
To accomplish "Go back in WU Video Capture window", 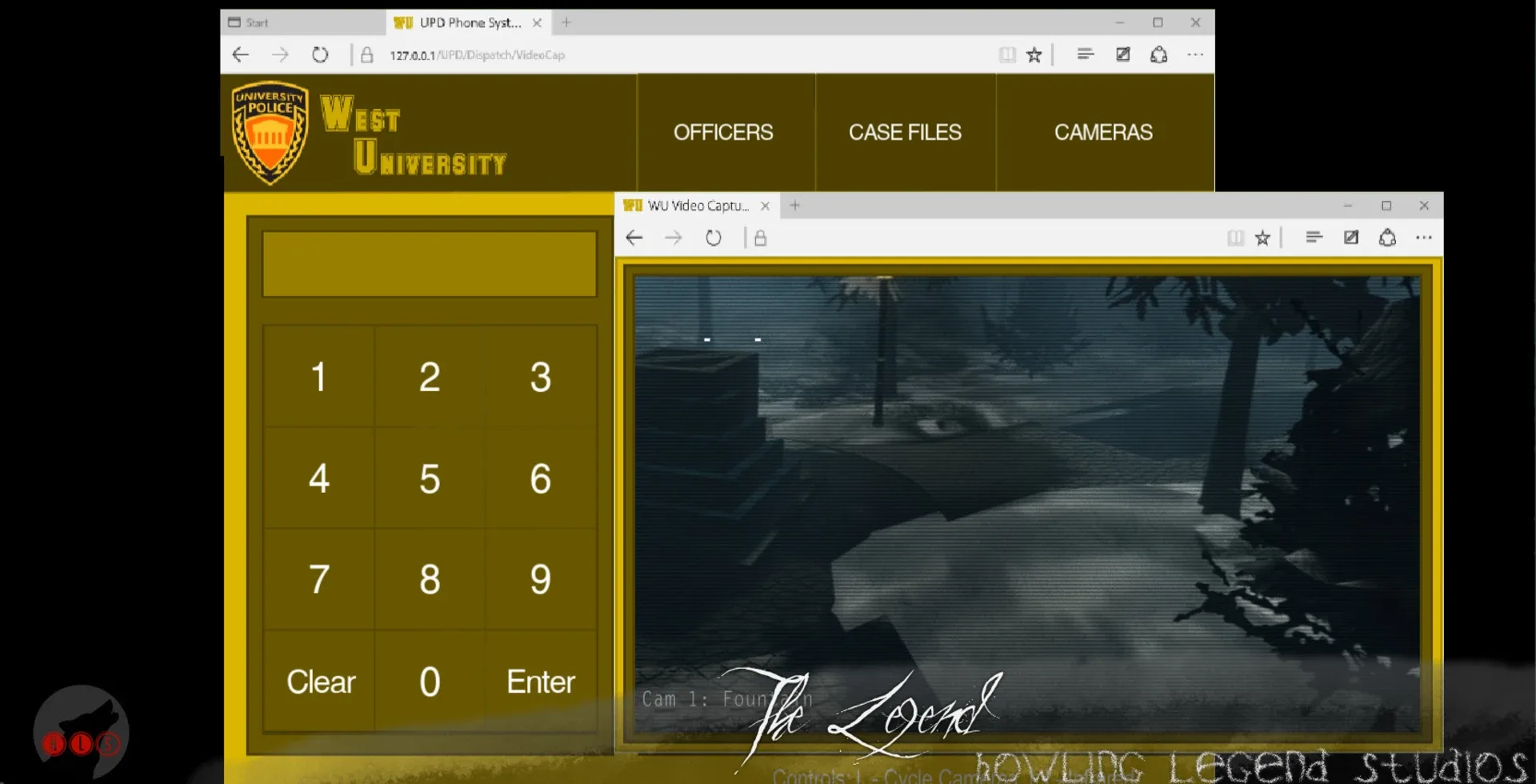I will (634, 238).
